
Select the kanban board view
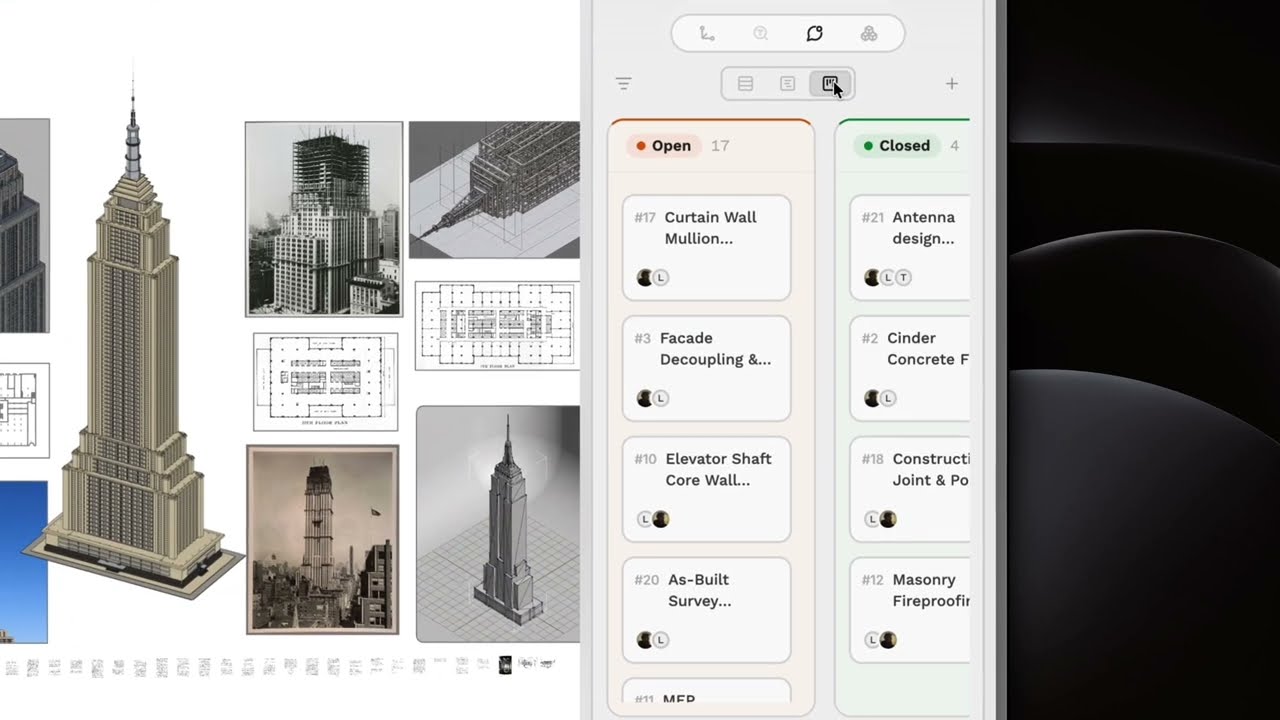(830, 84)
